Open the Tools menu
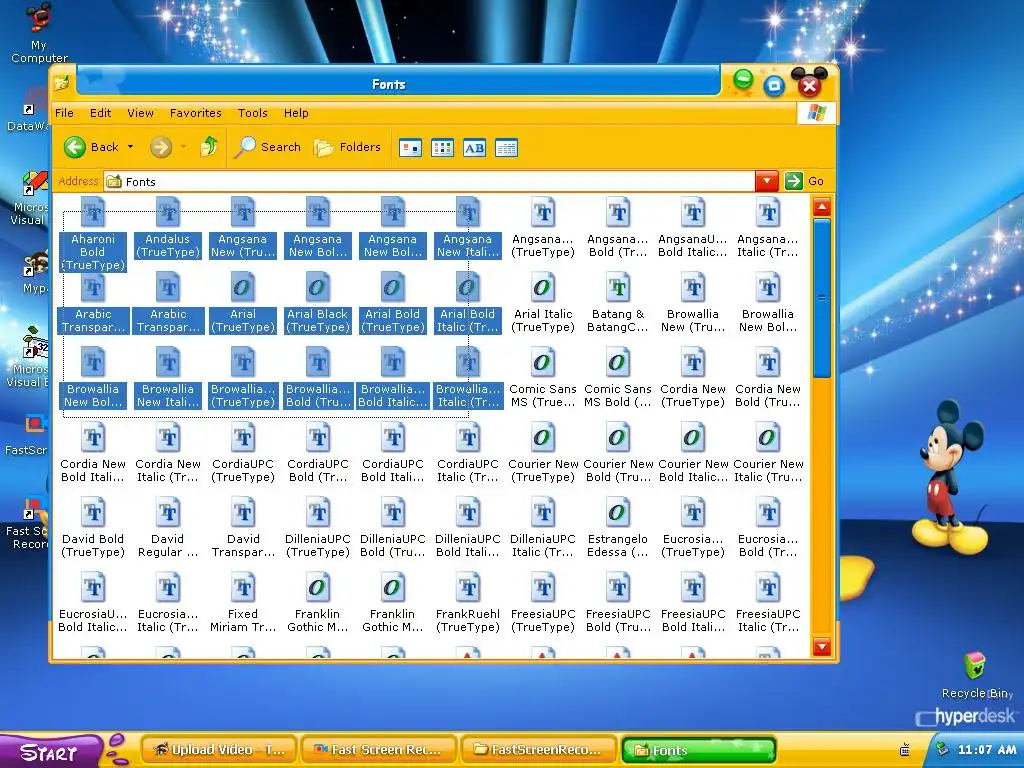The image size is (1024, 768). coord(253,113)
